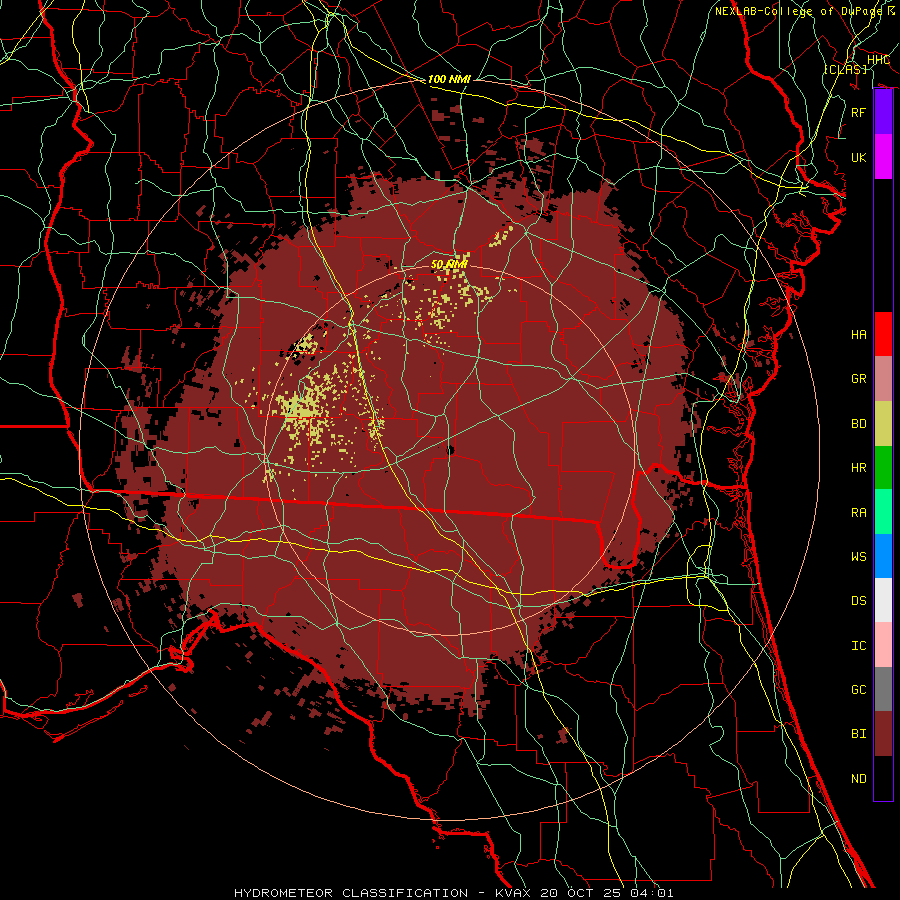The height and width of the screenshot is (900, 900).
Task: Click the ND black legend swatch
Action: pos(883,778)
